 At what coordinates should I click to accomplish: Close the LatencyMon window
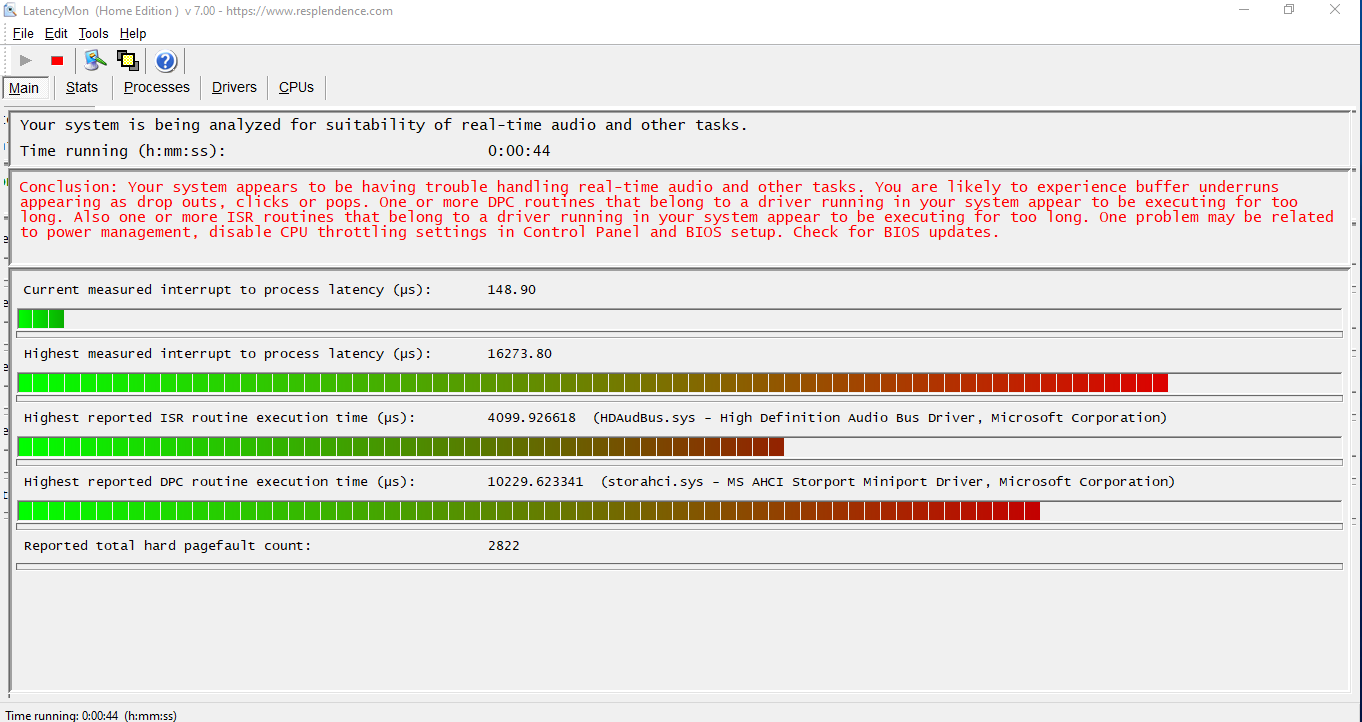(1335, 10)
